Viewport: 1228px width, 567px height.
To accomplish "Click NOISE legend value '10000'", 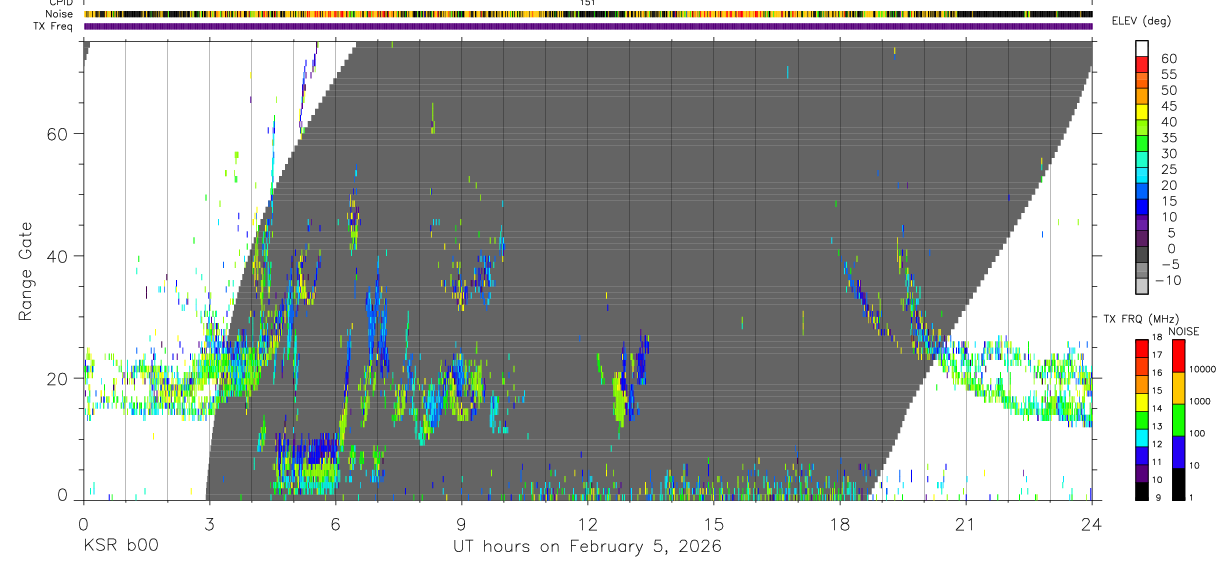I will click(x=1202, y=369).
